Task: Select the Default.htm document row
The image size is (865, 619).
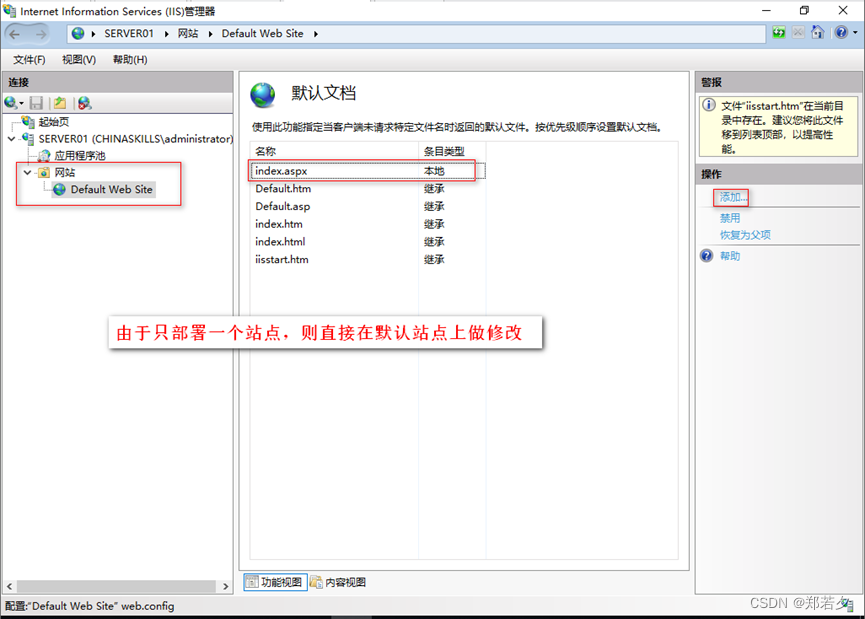Action: 368,189
